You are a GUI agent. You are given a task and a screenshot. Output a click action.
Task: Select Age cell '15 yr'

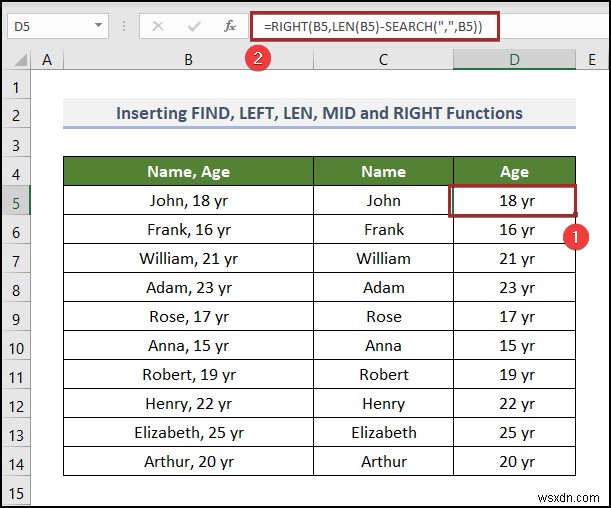point(514,345)
